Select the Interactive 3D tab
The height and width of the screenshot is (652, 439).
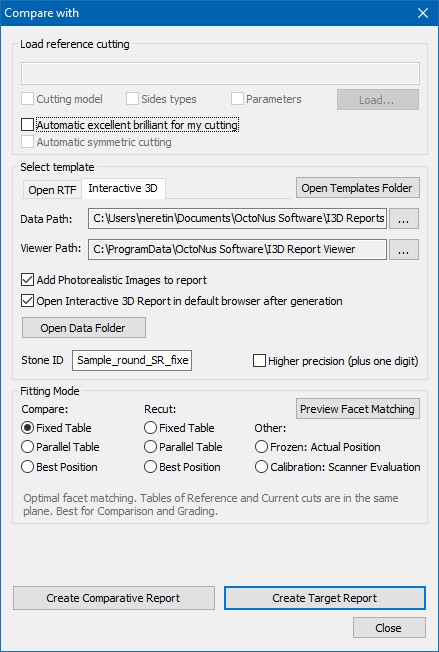[123, 188]
